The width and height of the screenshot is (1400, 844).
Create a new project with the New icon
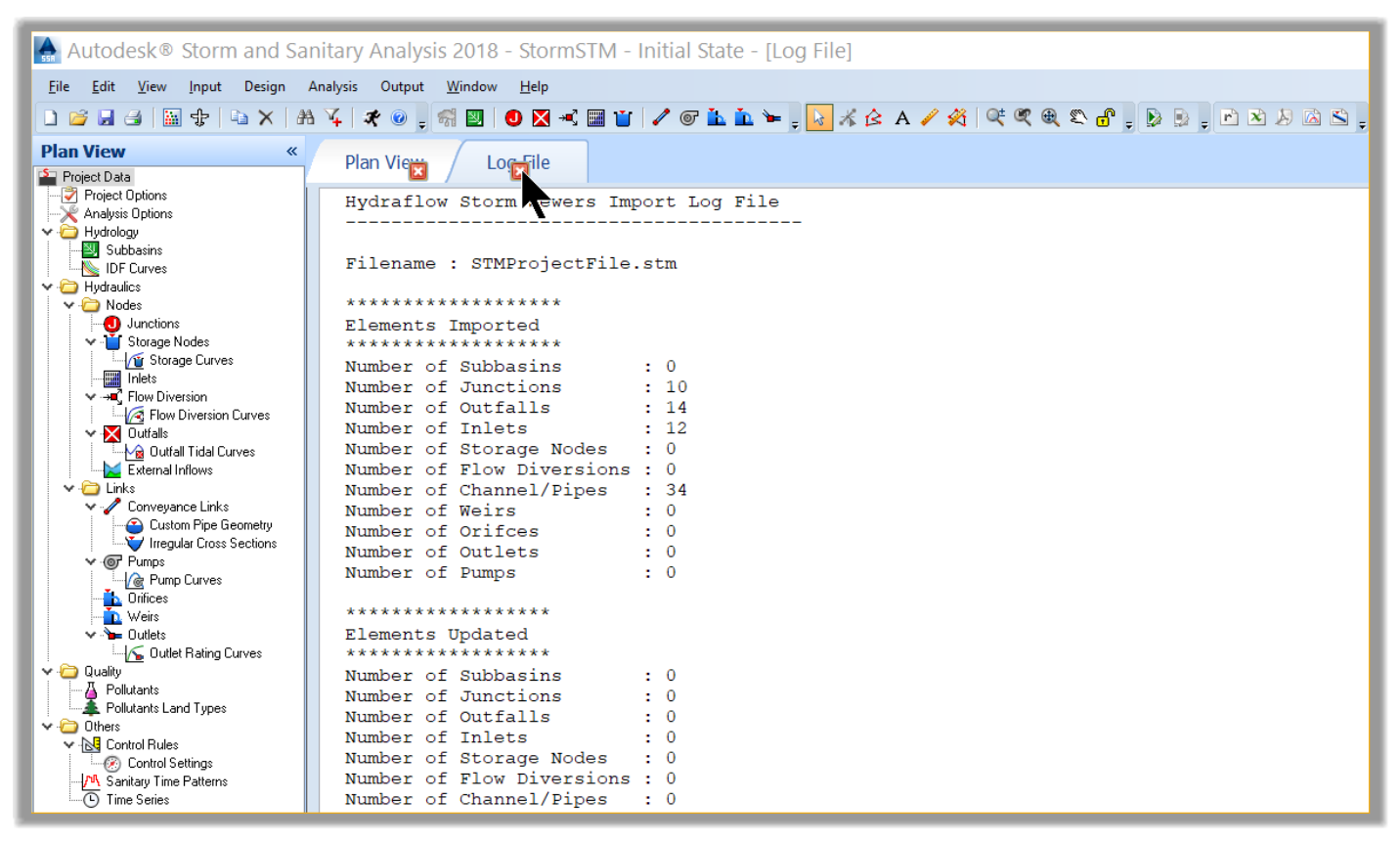coord(51,118)
